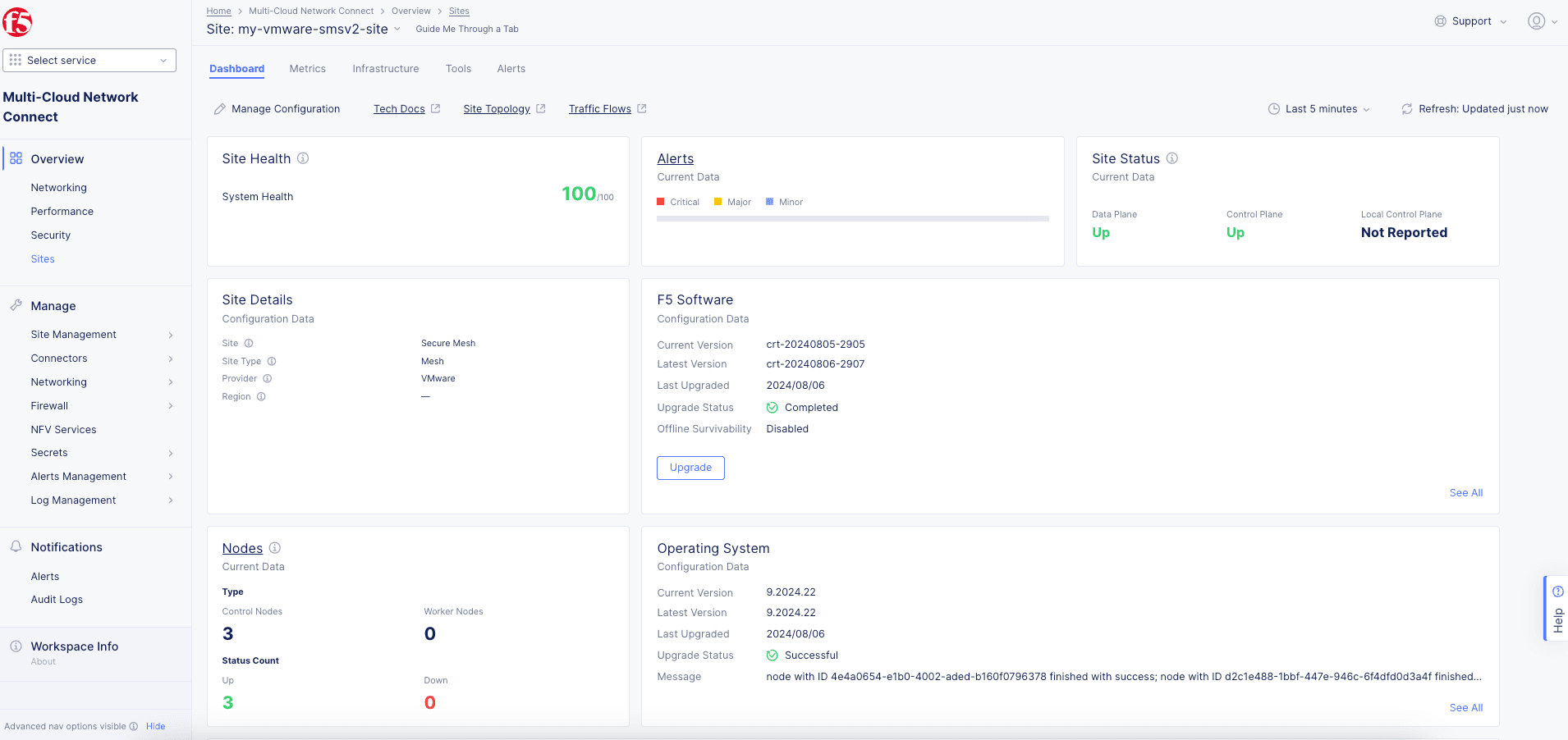Click the Home breadcrumb link
Viewport: 1568px width, 740px height.
(x=218, y=11)
